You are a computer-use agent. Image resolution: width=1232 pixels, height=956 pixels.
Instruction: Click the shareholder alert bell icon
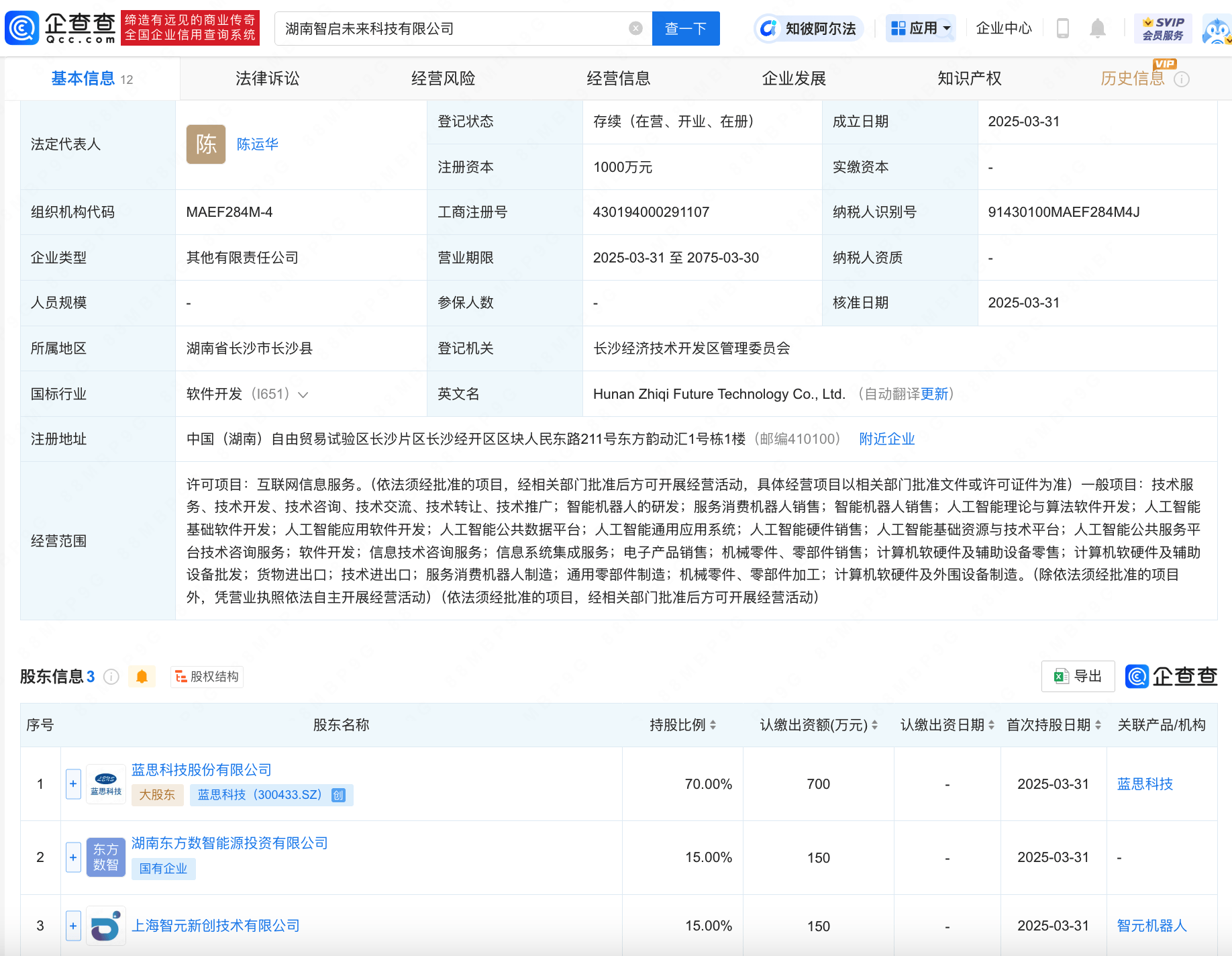click(x=142, y=677)
